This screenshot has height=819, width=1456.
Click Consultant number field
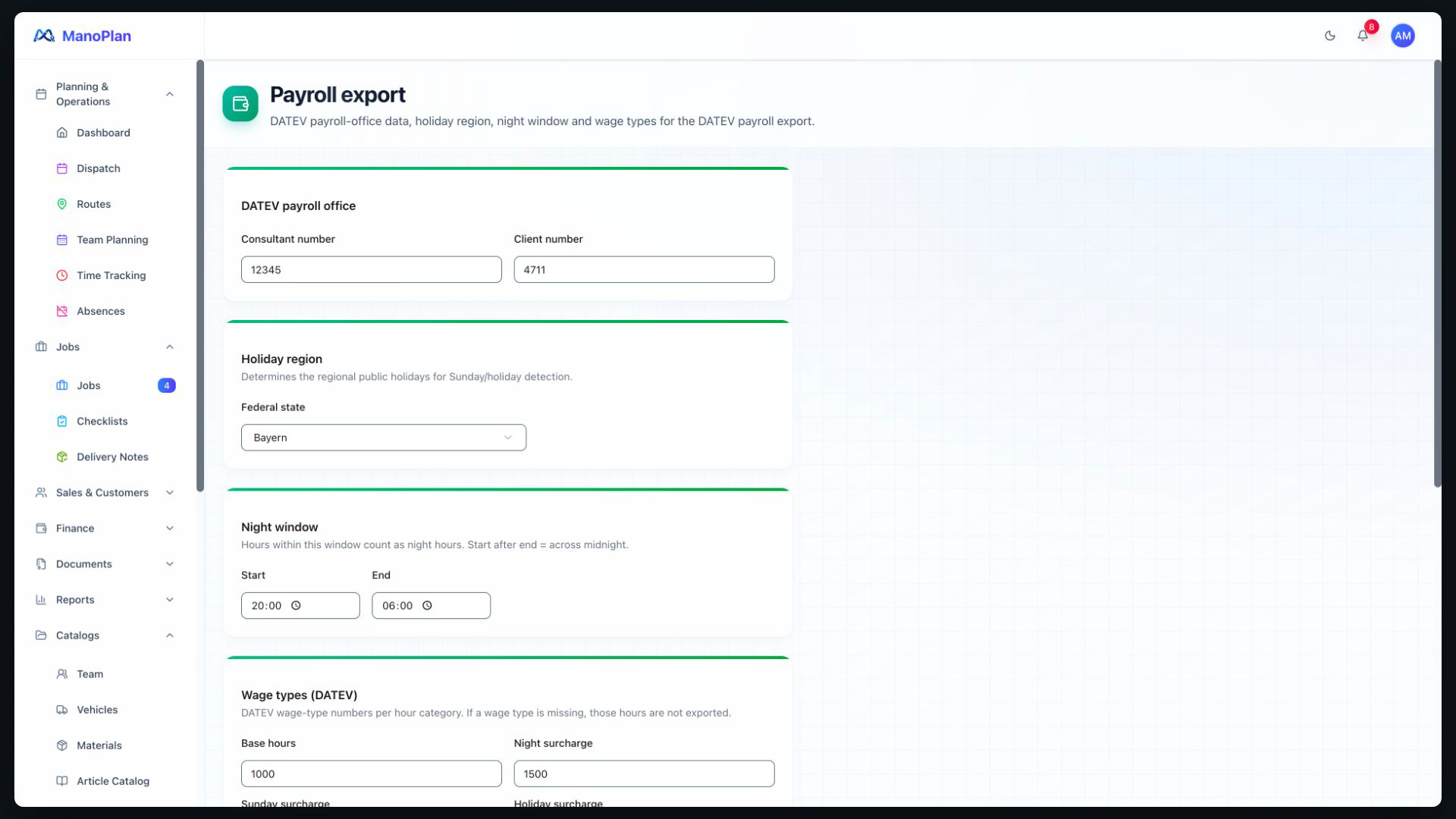pyautogui.click(x=372, y=269)
